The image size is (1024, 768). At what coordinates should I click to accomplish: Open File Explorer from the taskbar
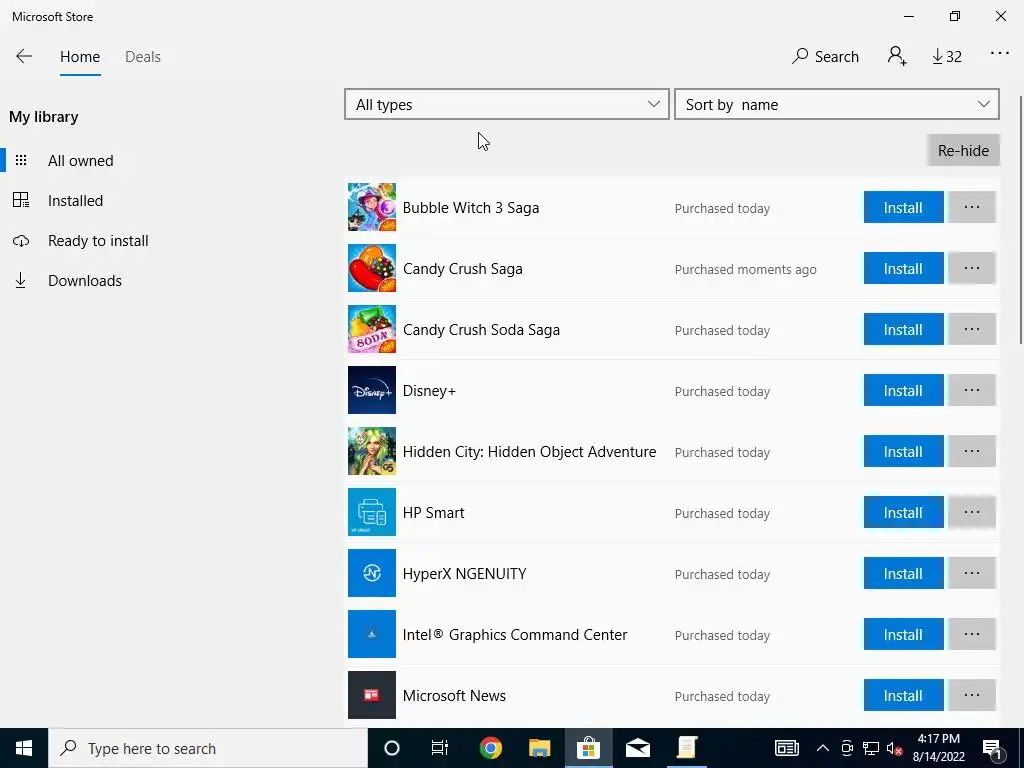tap(539, 748)
